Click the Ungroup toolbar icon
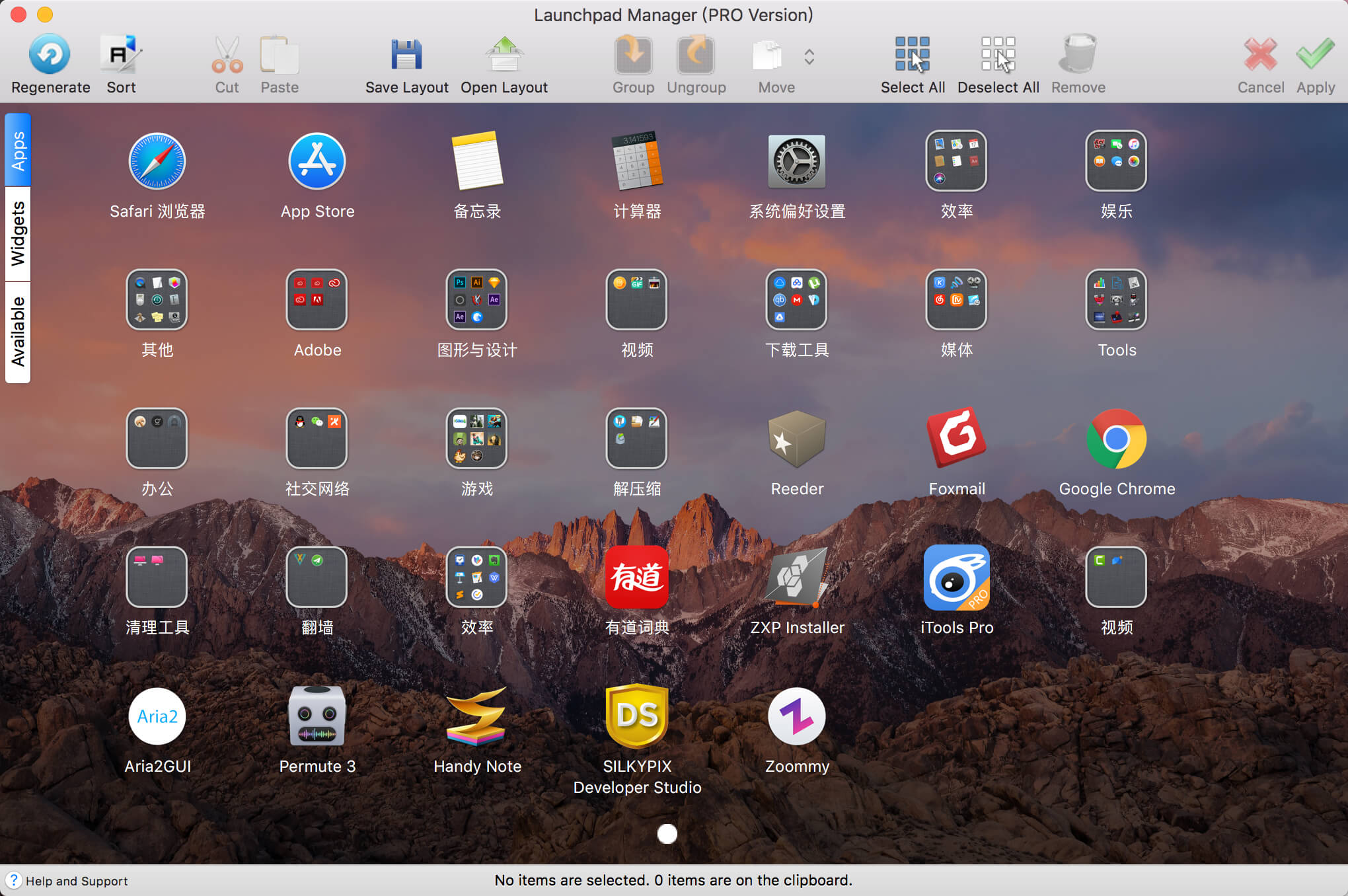The image size is (1348, 896). point(696,55)
